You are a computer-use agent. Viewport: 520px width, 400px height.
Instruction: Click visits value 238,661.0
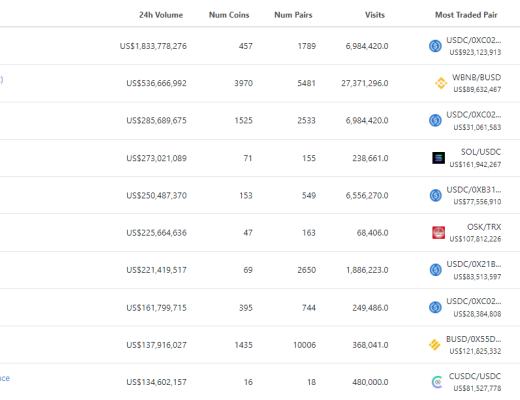[370, 158]
